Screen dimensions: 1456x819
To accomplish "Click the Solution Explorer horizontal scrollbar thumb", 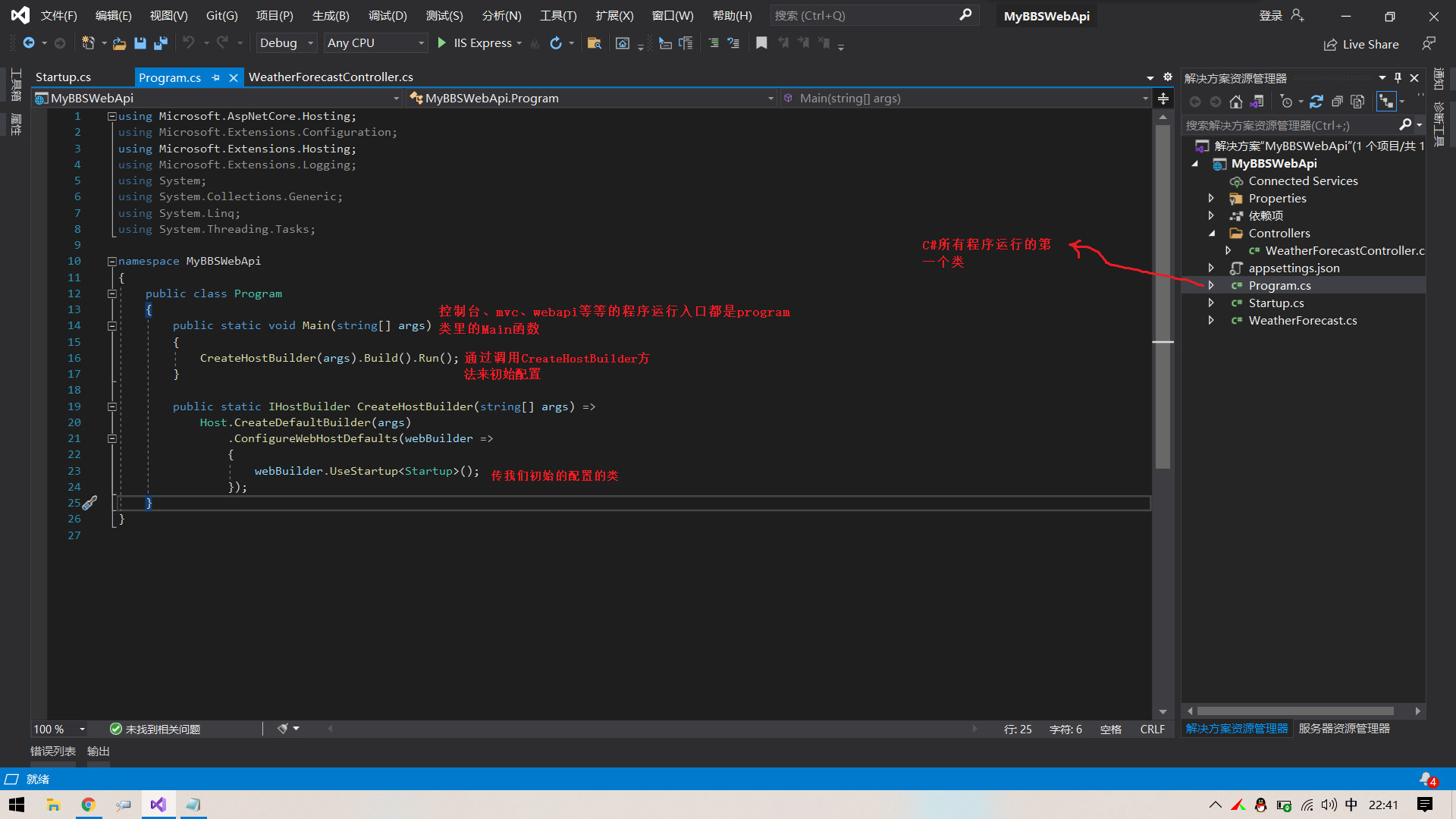I will [x=1295, y=711].
